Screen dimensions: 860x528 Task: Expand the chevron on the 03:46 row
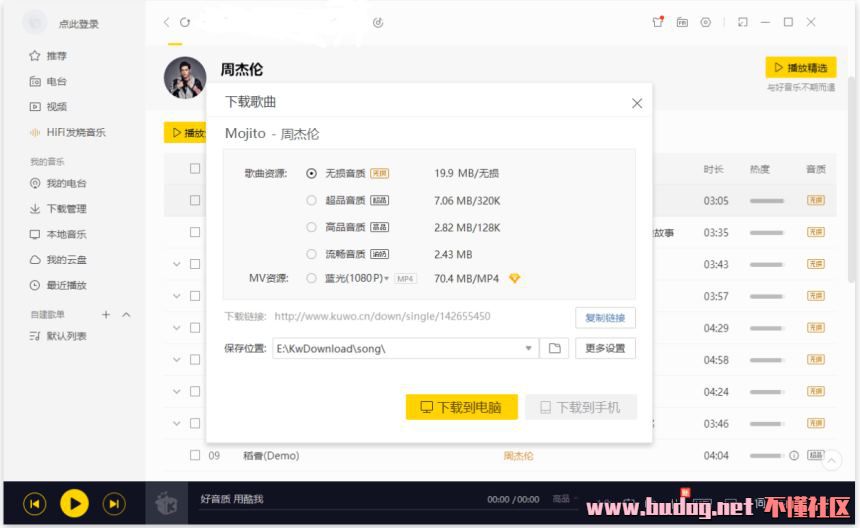click(177, 423)
